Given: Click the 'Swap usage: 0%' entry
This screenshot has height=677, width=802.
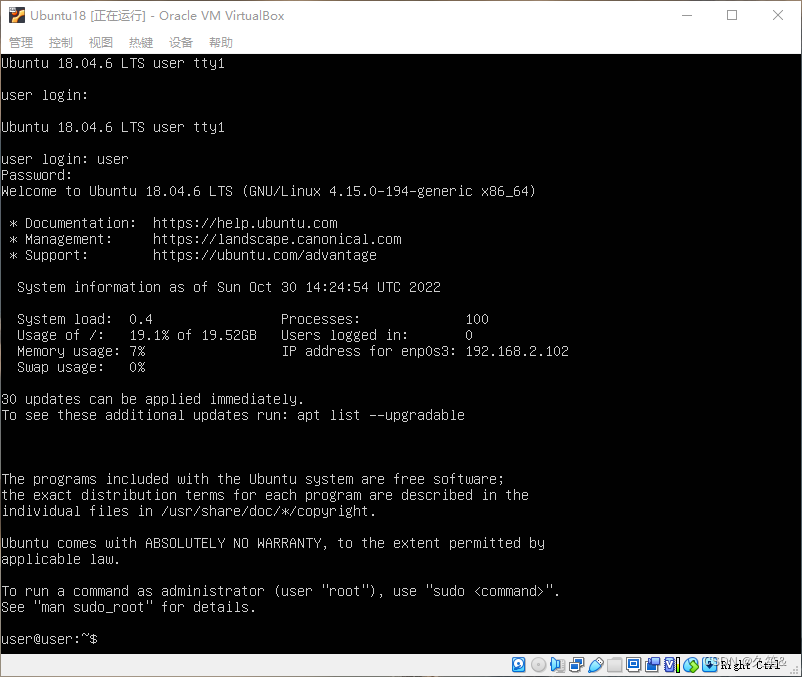Looking at the screenshot, I should coord(81,367).
